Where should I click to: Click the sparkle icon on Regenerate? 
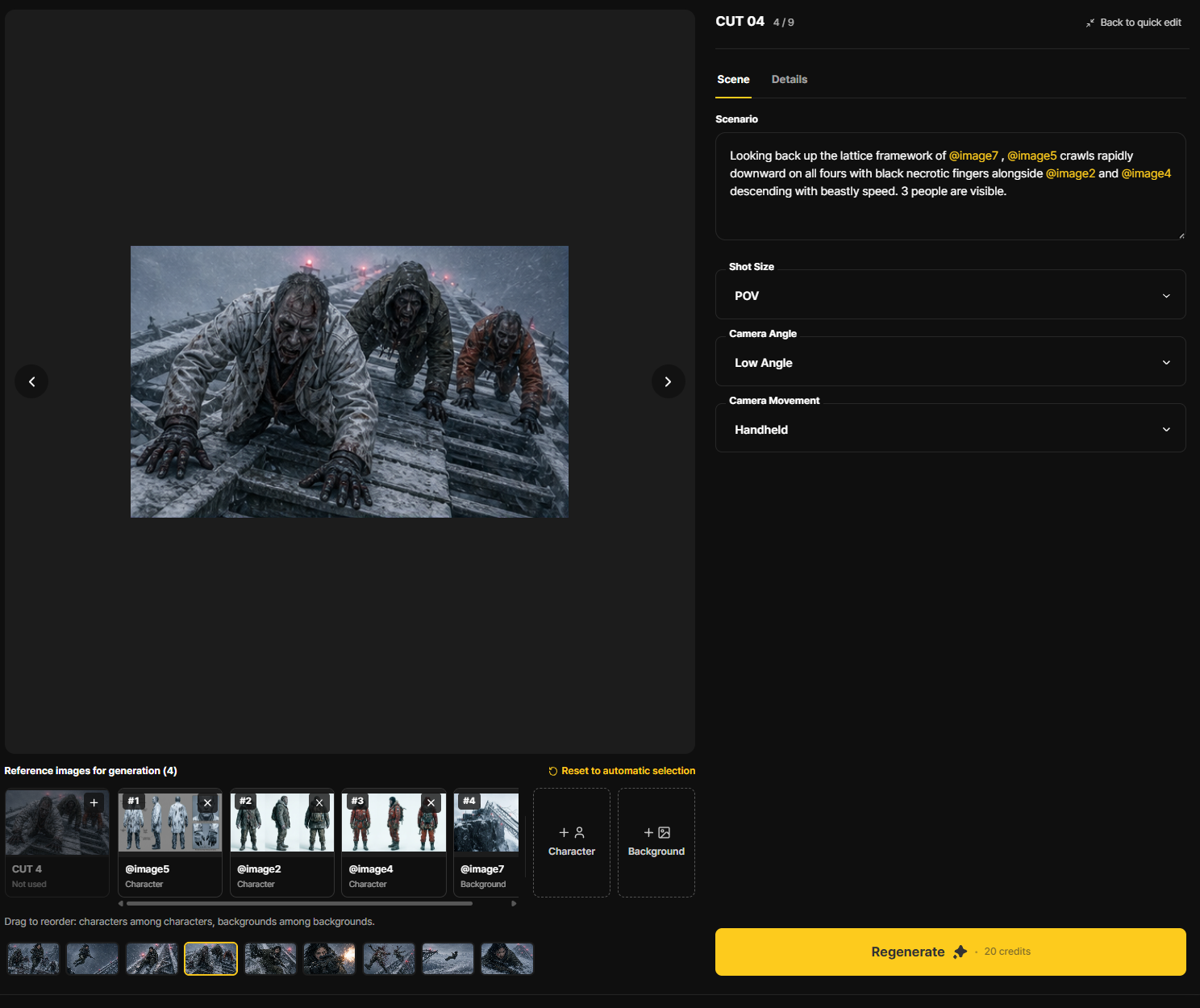960,952
